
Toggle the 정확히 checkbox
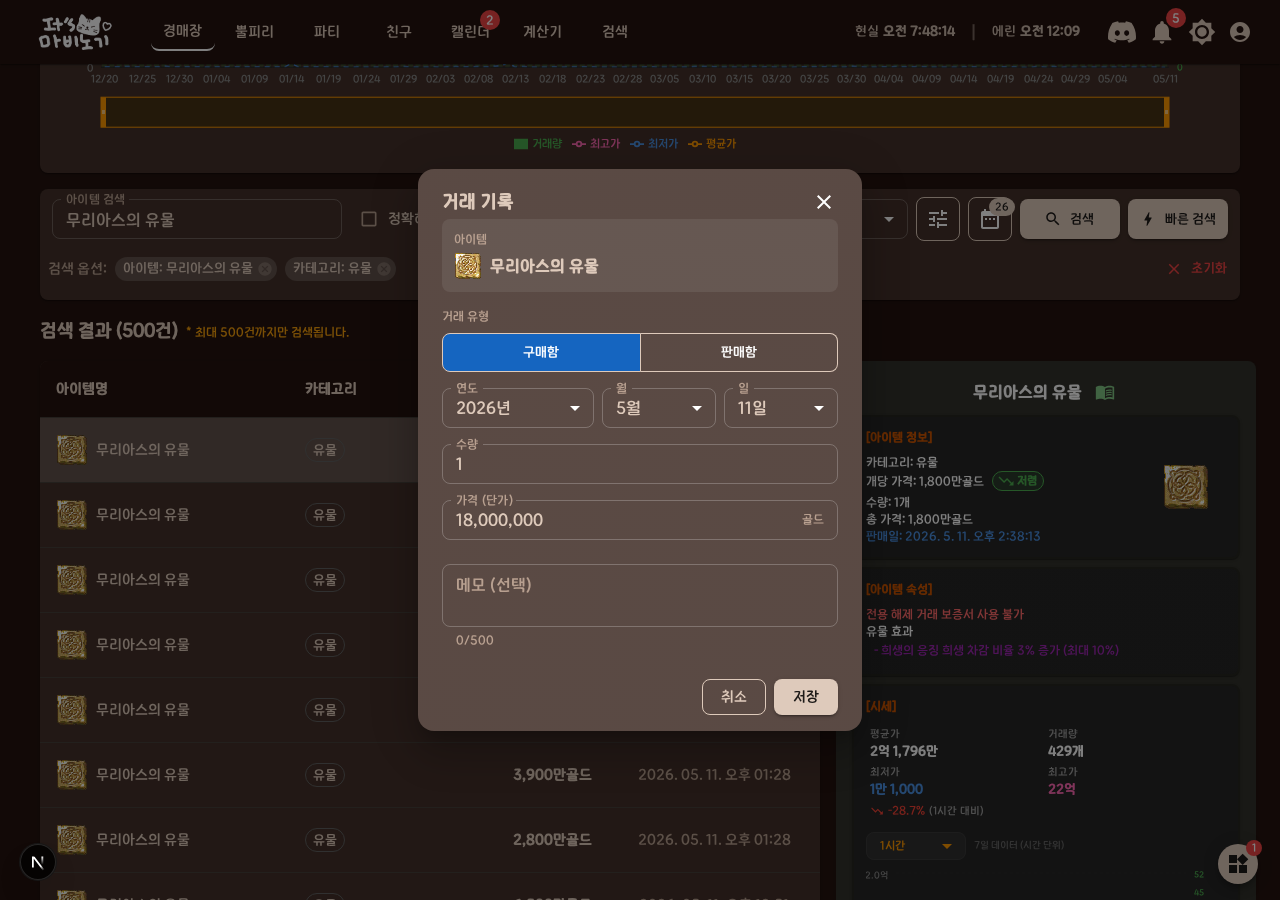[x=369, y=219]
